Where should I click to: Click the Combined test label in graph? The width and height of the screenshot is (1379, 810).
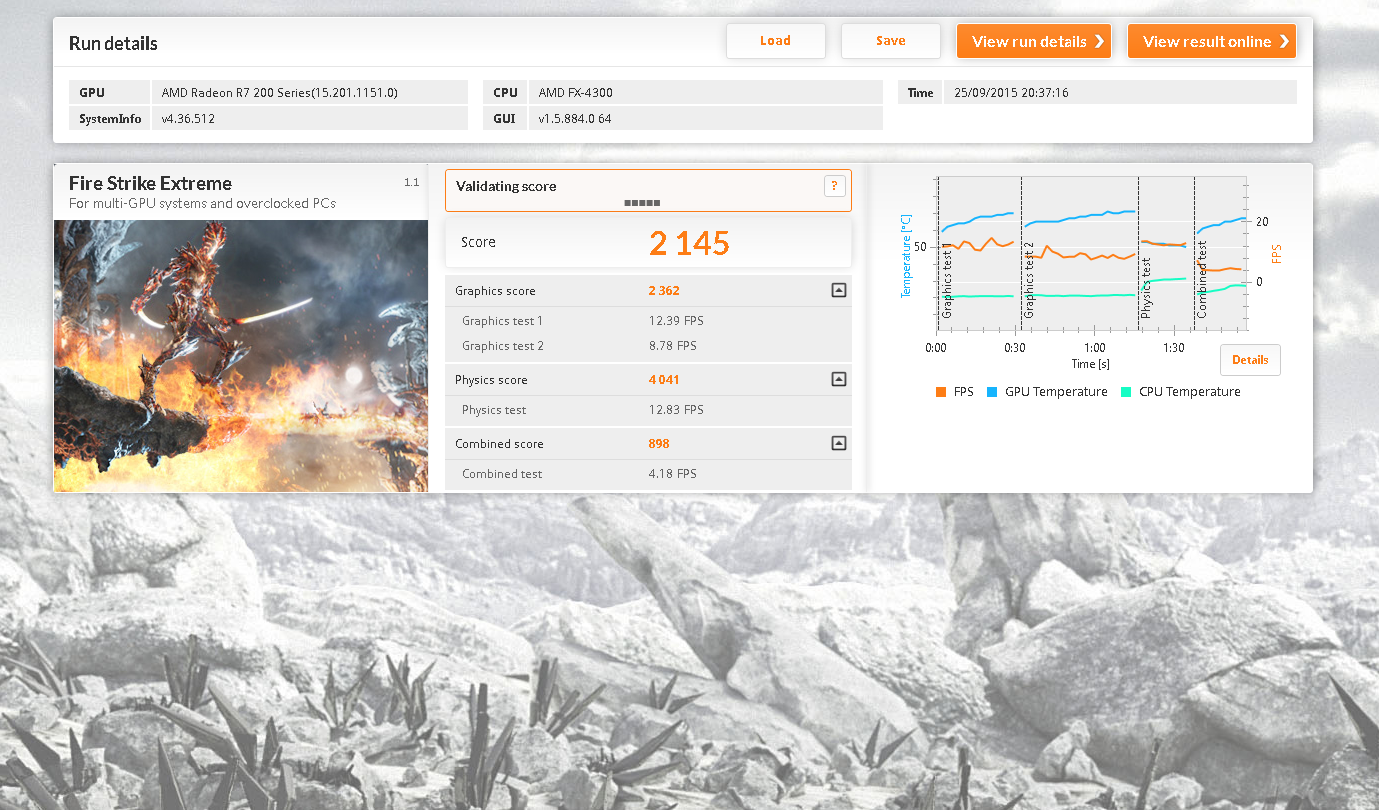pyautogui.click(x=1202, y=280)
